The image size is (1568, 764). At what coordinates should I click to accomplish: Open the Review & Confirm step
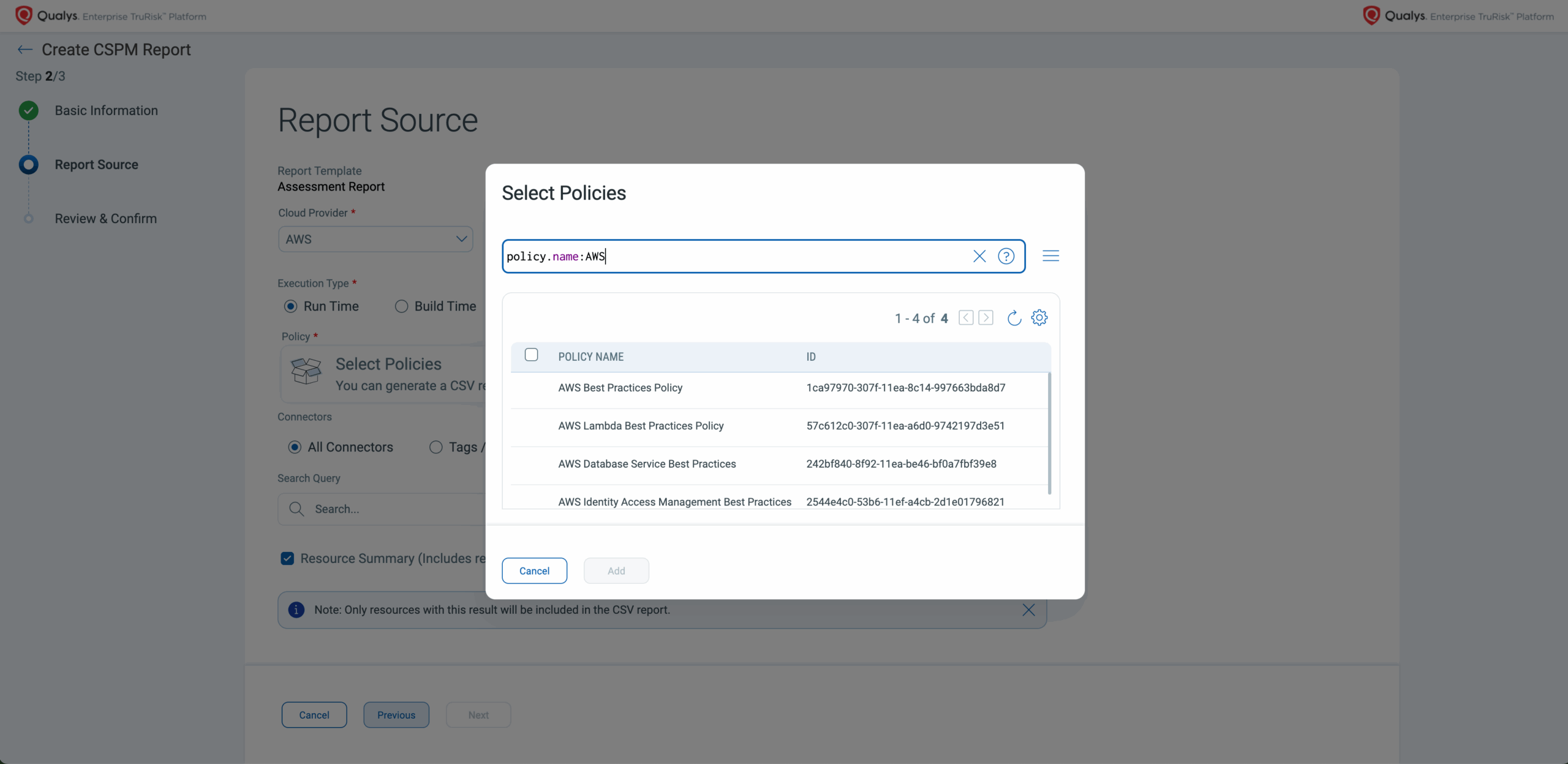click(105, 219)
